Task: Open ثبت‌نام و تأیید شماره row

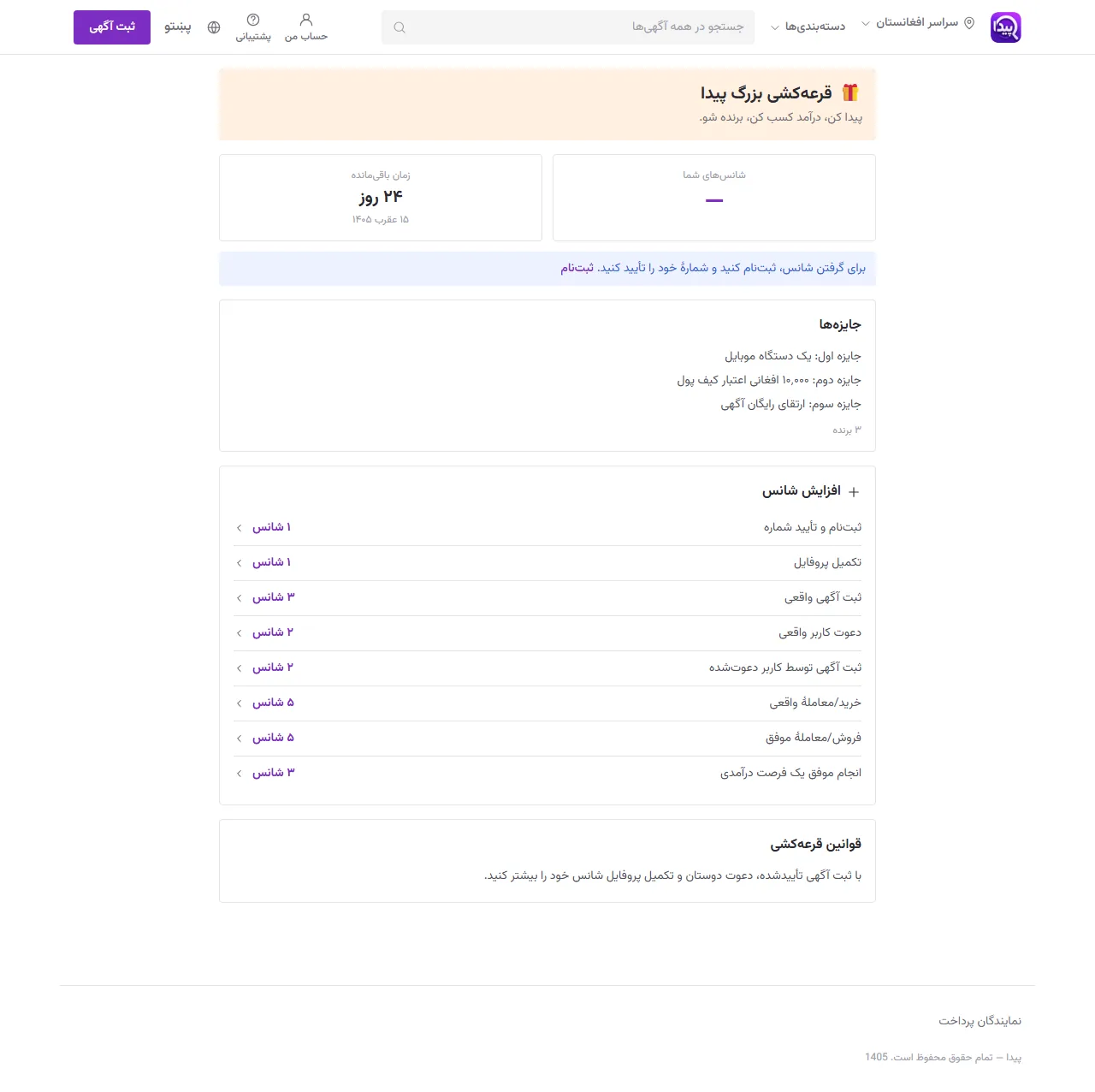Action: 547,527
